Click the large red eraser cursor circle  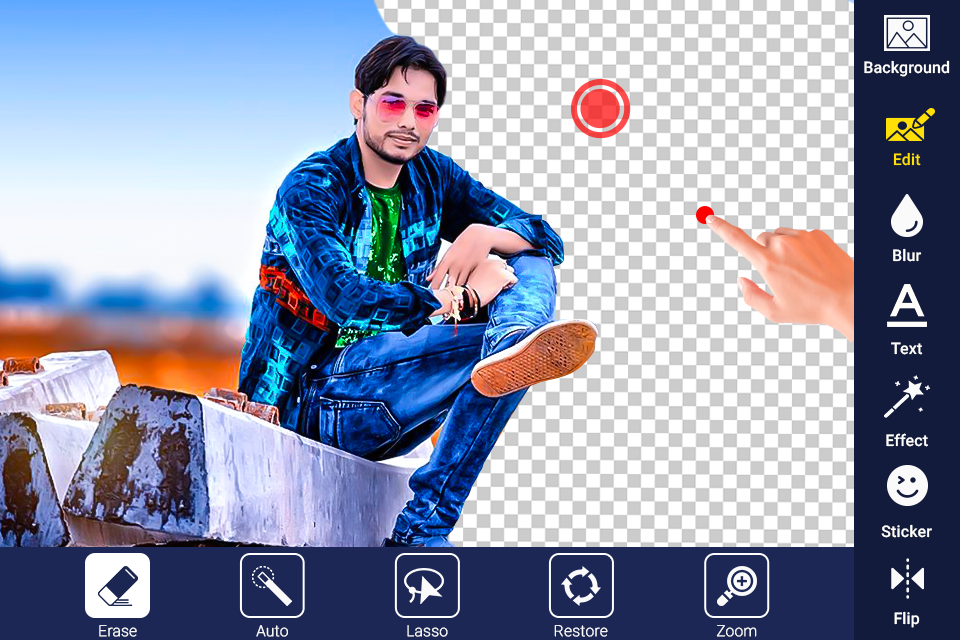601,108
